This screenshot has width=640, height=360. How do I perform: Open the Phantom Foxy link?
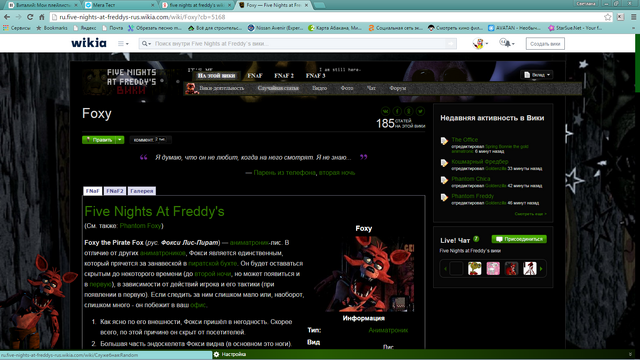coord(140,226)
